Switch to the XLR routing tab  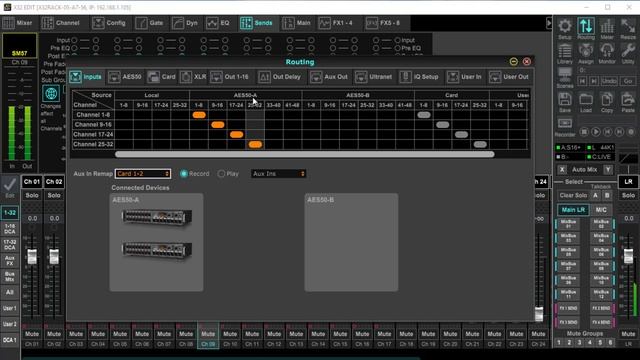[x=193, y=77]
